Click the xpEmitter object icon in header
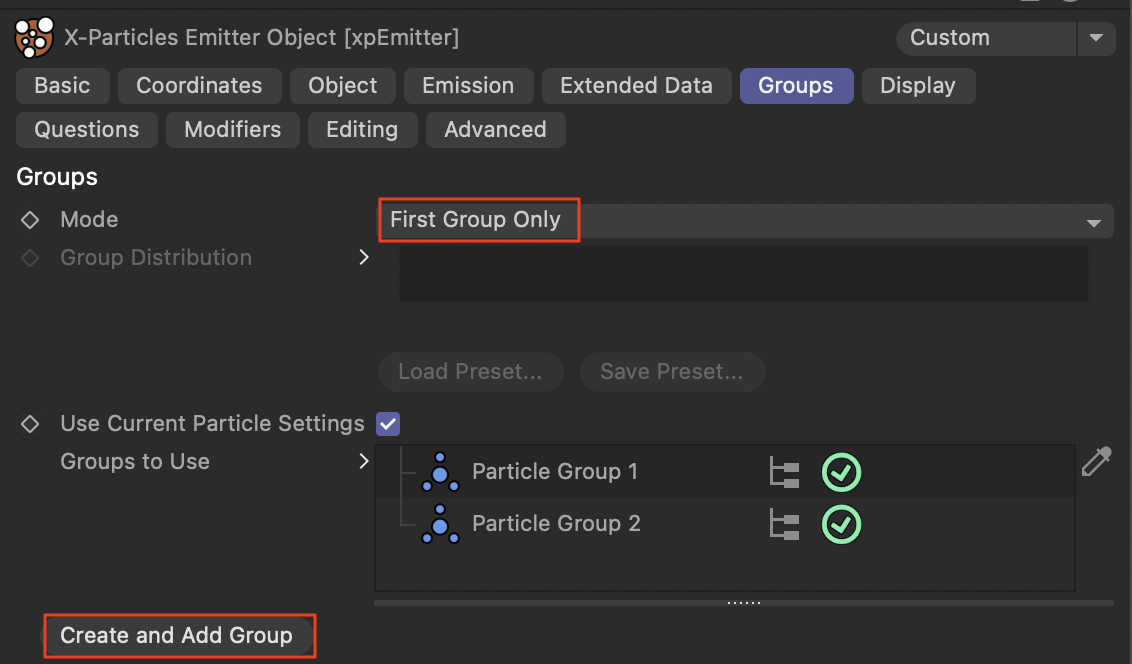The width and height of the screenshot is (1132, 664). pos(34,38)
